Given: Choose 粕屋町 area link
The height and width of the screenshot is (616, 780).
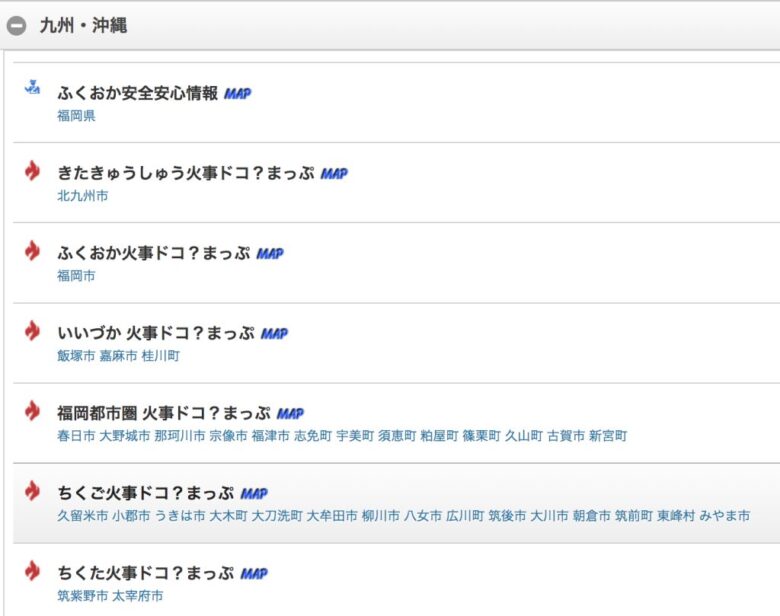Looking at the screenshot, I should point(439,436).
